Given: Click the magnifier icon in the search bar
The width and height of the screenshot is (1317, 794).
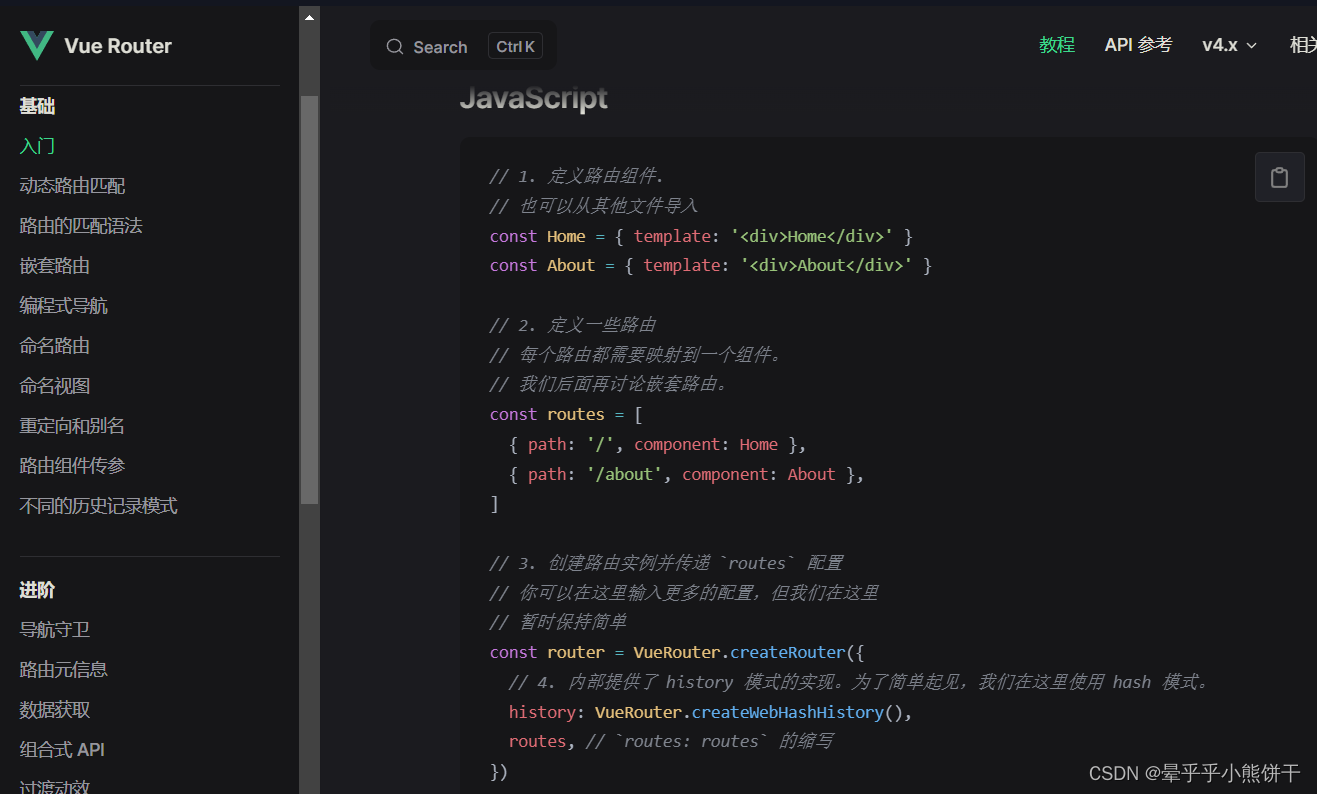Looking at the screenshot, I should pyautogui.click(x=395, y=46).
